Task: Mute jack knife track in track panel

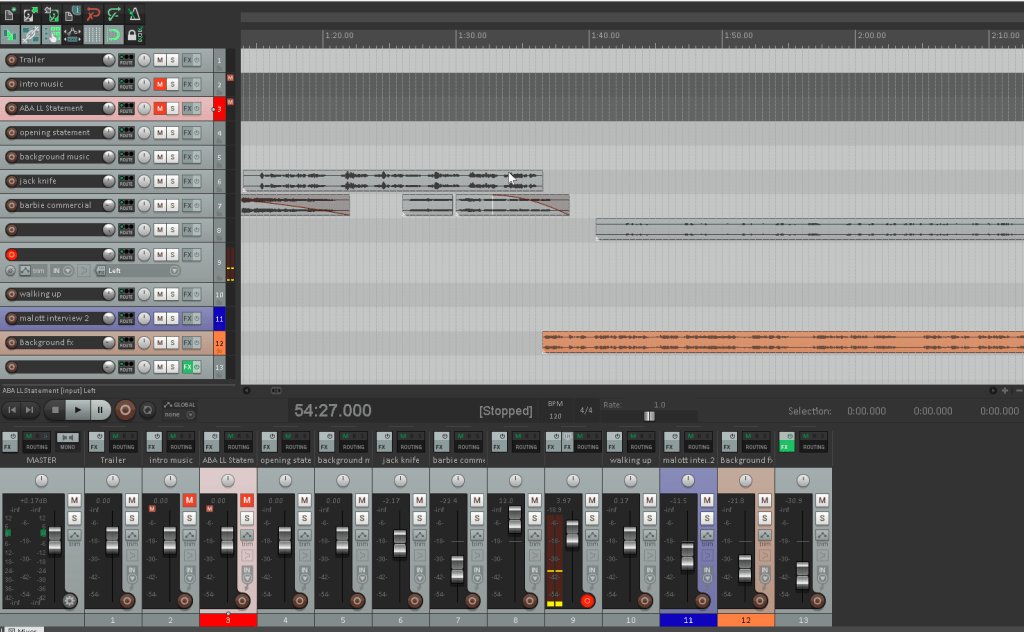Action: (159, 181)
